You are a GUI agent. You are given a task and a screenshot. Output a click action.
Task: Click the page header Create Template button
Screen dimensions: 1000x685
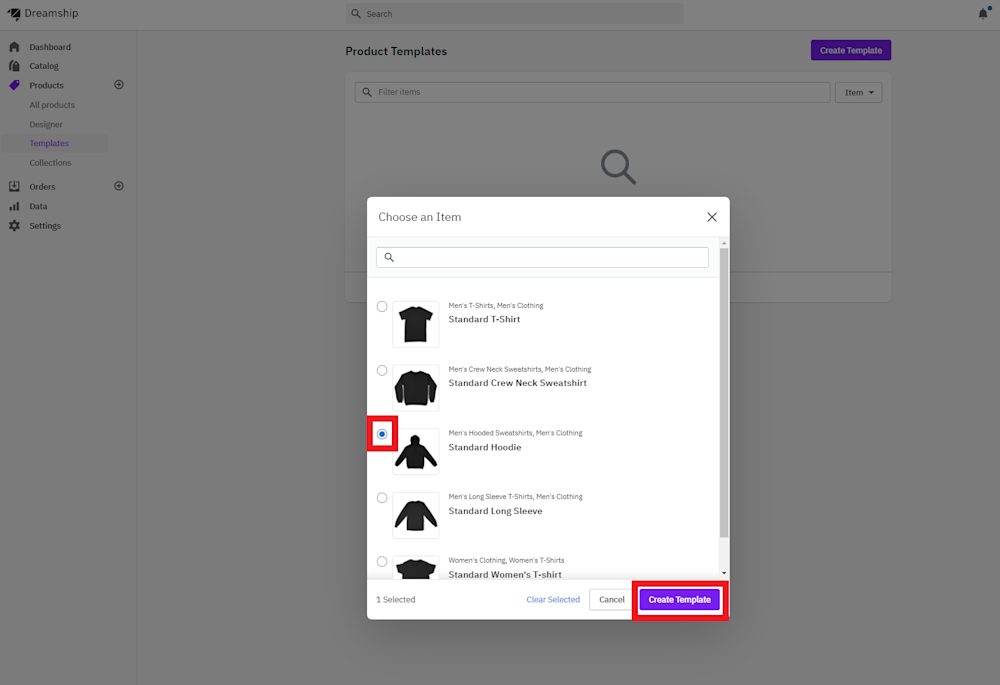tap(851, 50)
